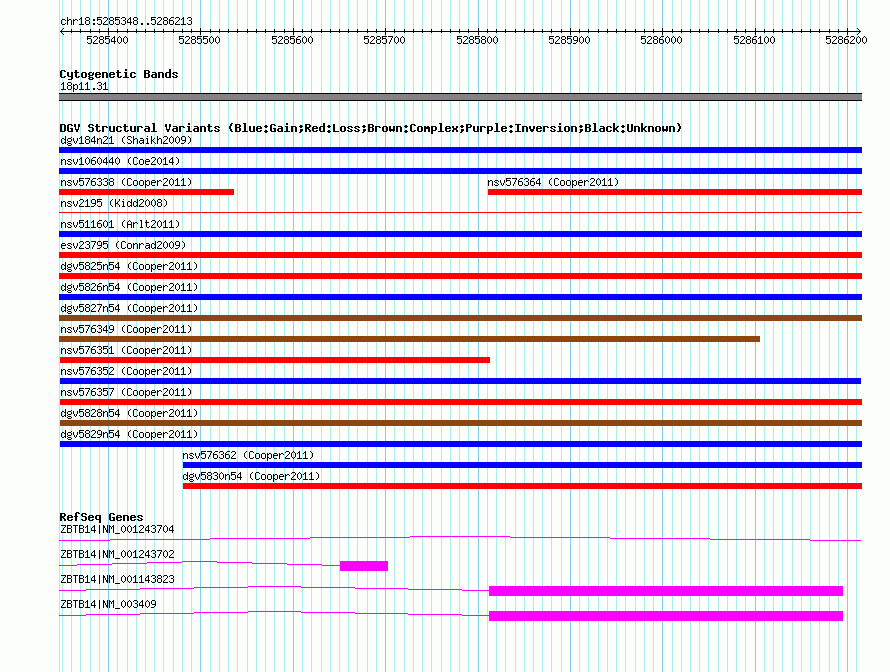Click the NM_001243702 small magenta exon block
890x672 pixels.
(364, 566)
